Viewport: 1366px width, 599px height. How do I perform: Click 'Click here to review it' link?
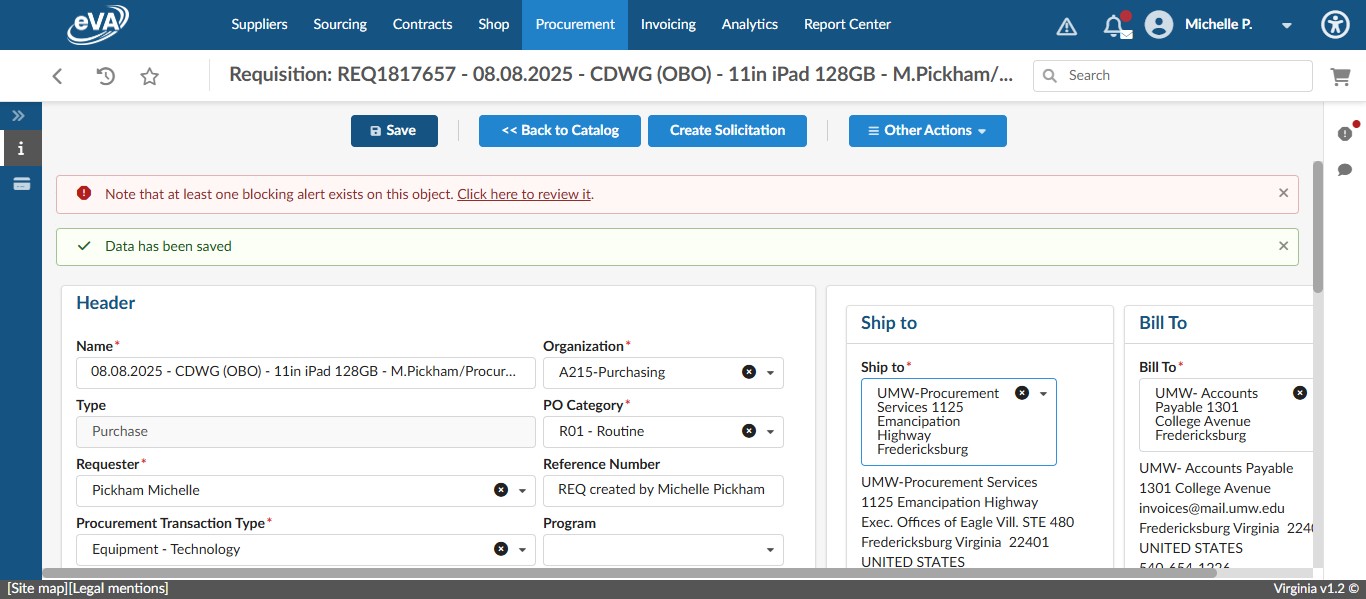523,194
